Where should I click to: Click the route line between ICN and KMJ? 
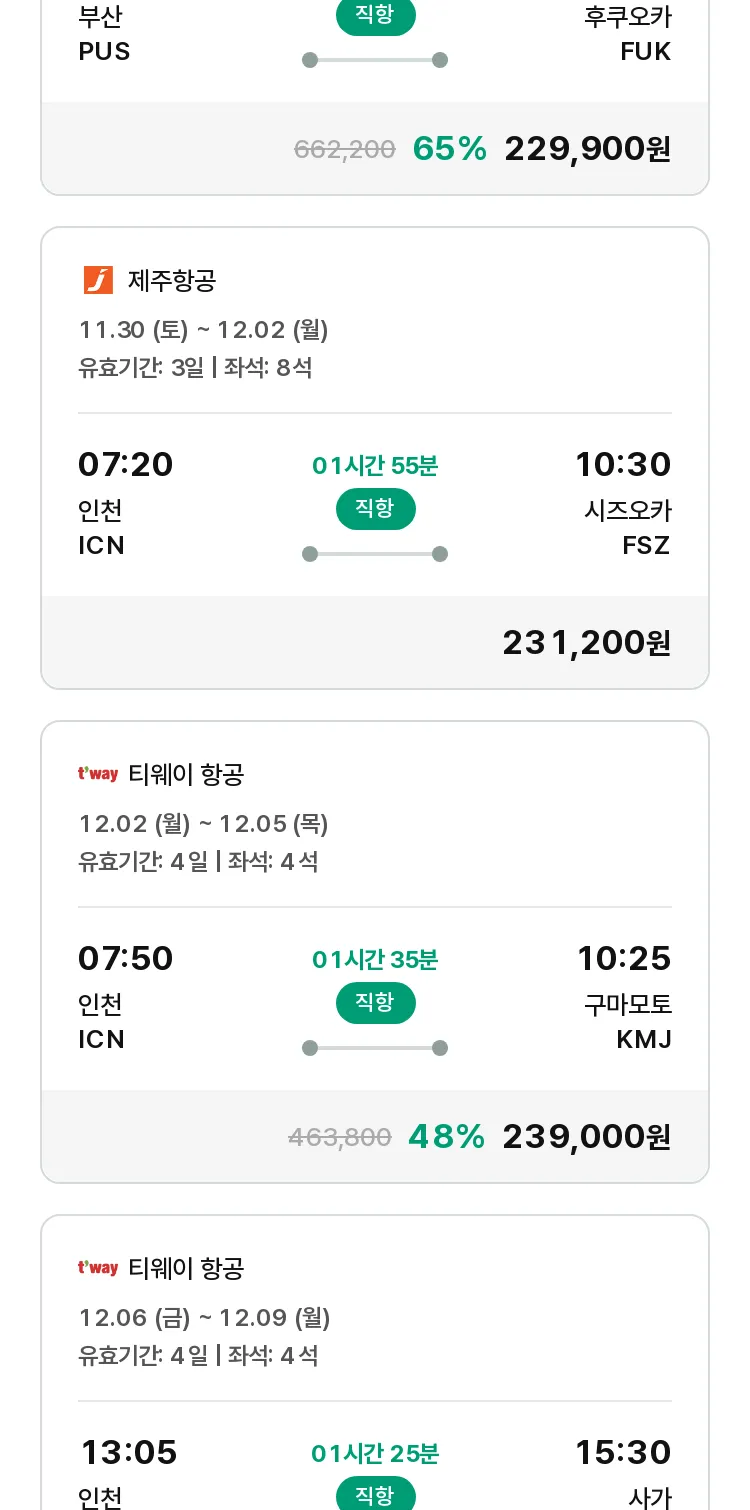click(375, 1048)
